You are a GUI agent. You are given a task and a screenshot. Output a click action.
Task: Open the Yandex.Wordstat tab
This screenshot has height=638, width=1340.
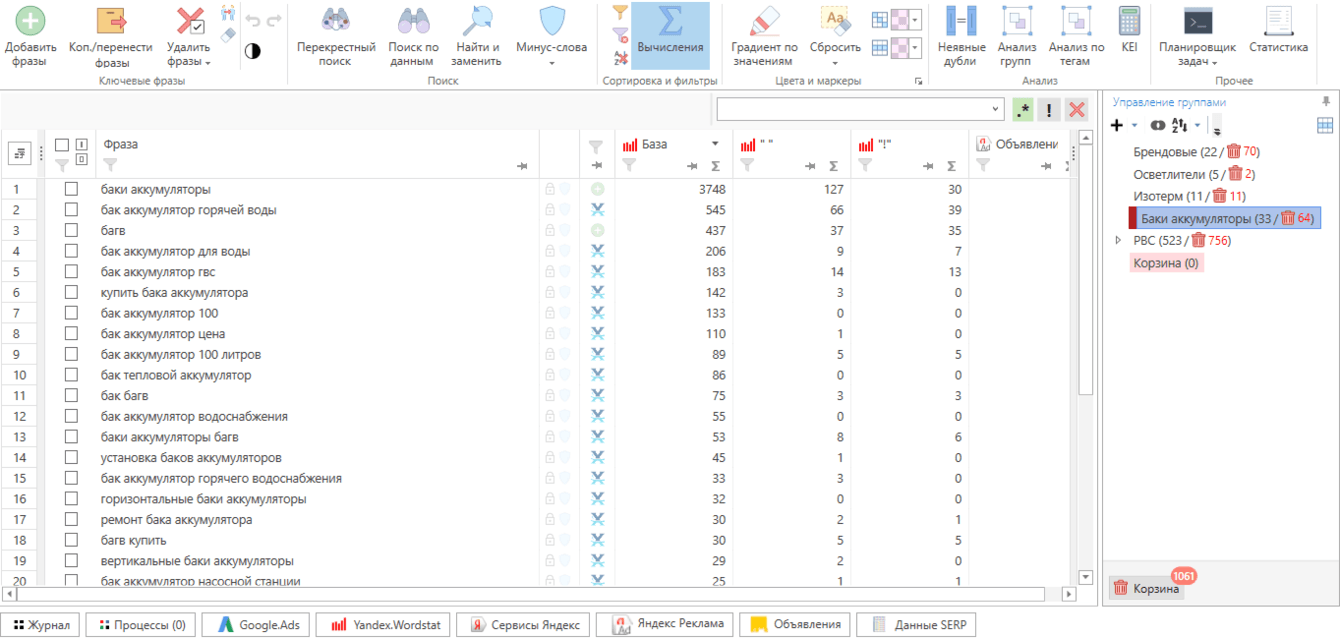point(383,625)
